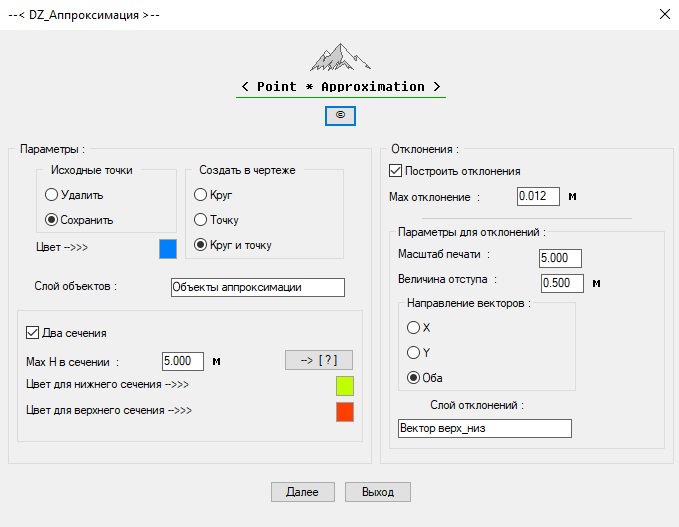
Task: Toggle the 'Два сечения' checkbox
Action: (x=32, y=333)
